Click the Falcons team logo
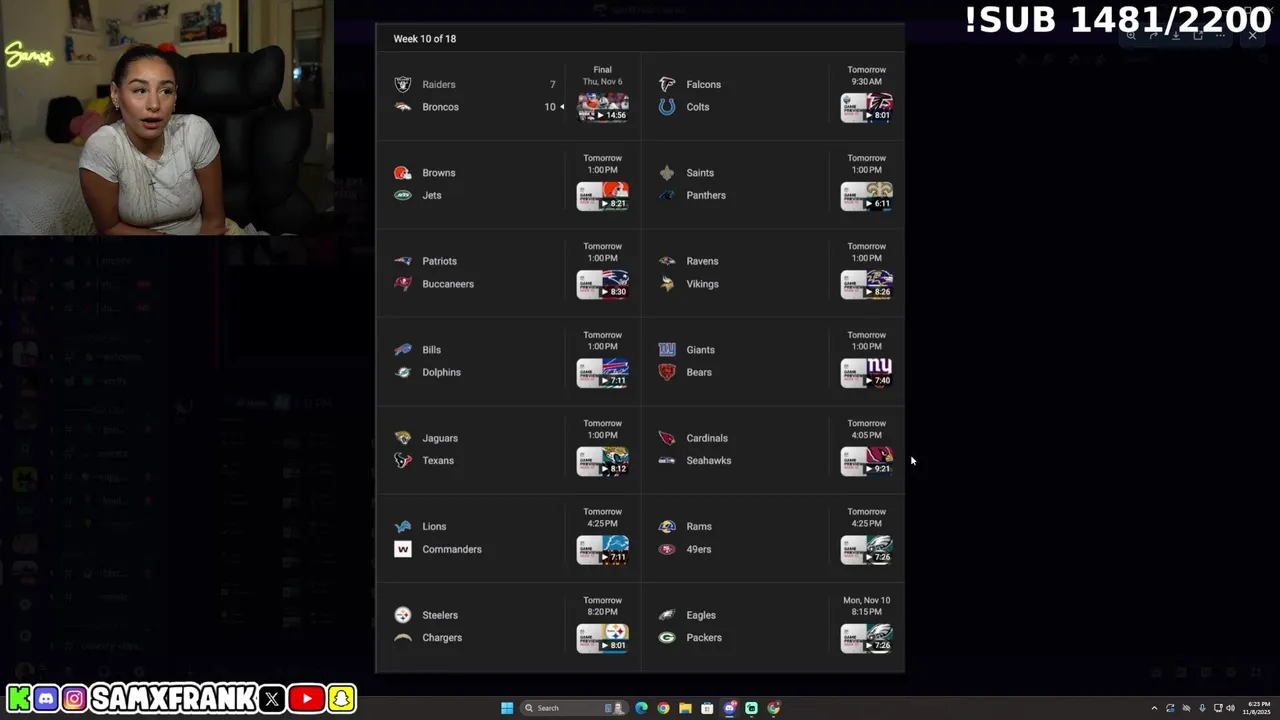The height and width of the screenshot is (720, 1280). (667, 84)
